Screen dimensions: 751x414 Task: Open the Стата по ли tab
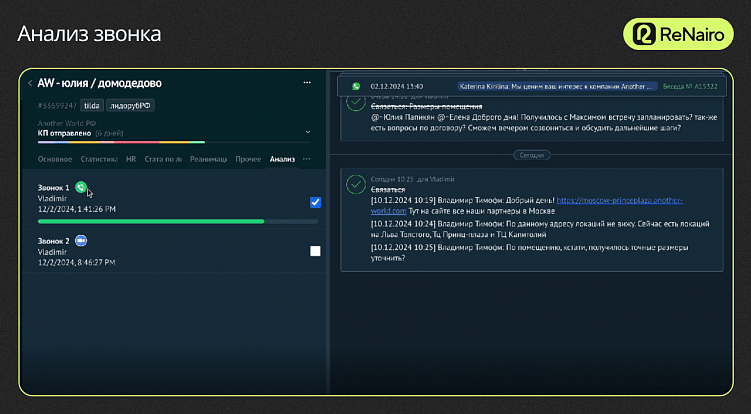coord(163,159)
